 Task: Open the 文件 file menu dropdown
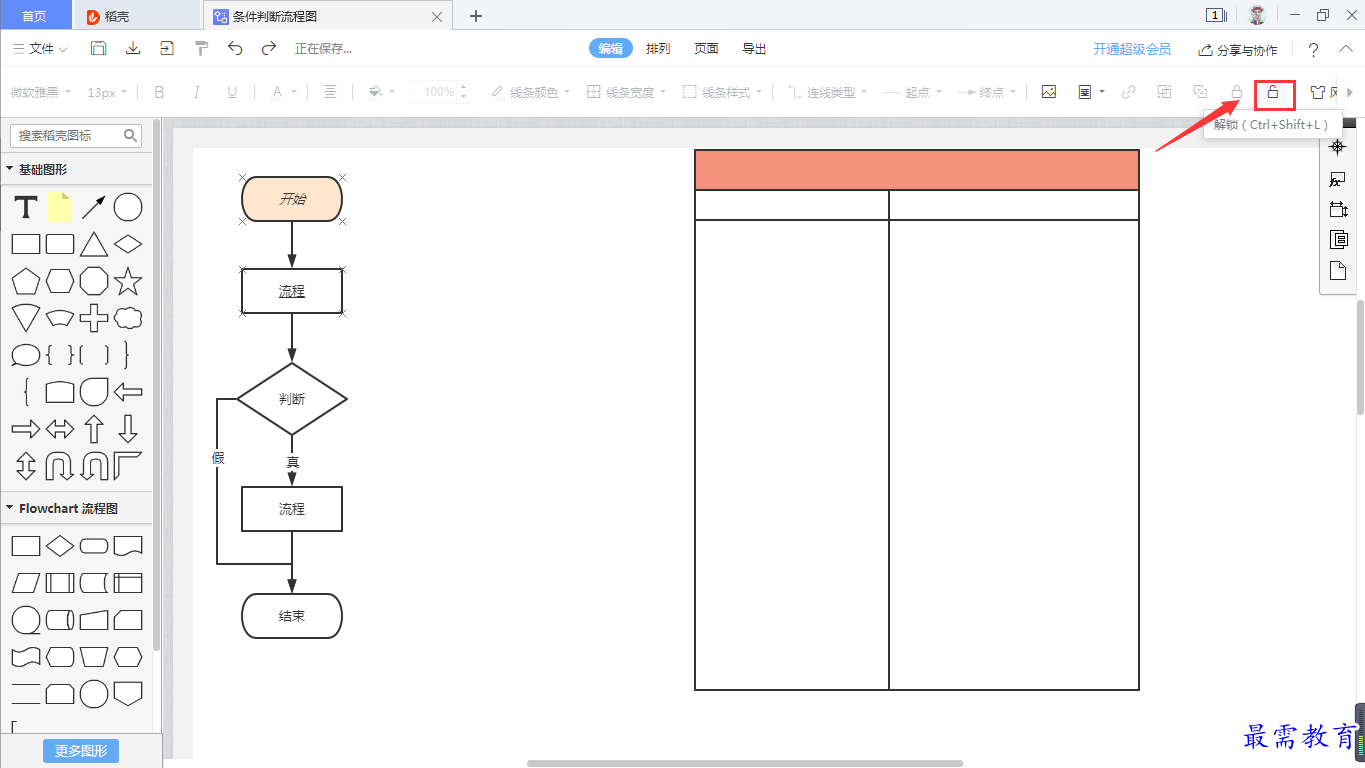pos(40,49)
